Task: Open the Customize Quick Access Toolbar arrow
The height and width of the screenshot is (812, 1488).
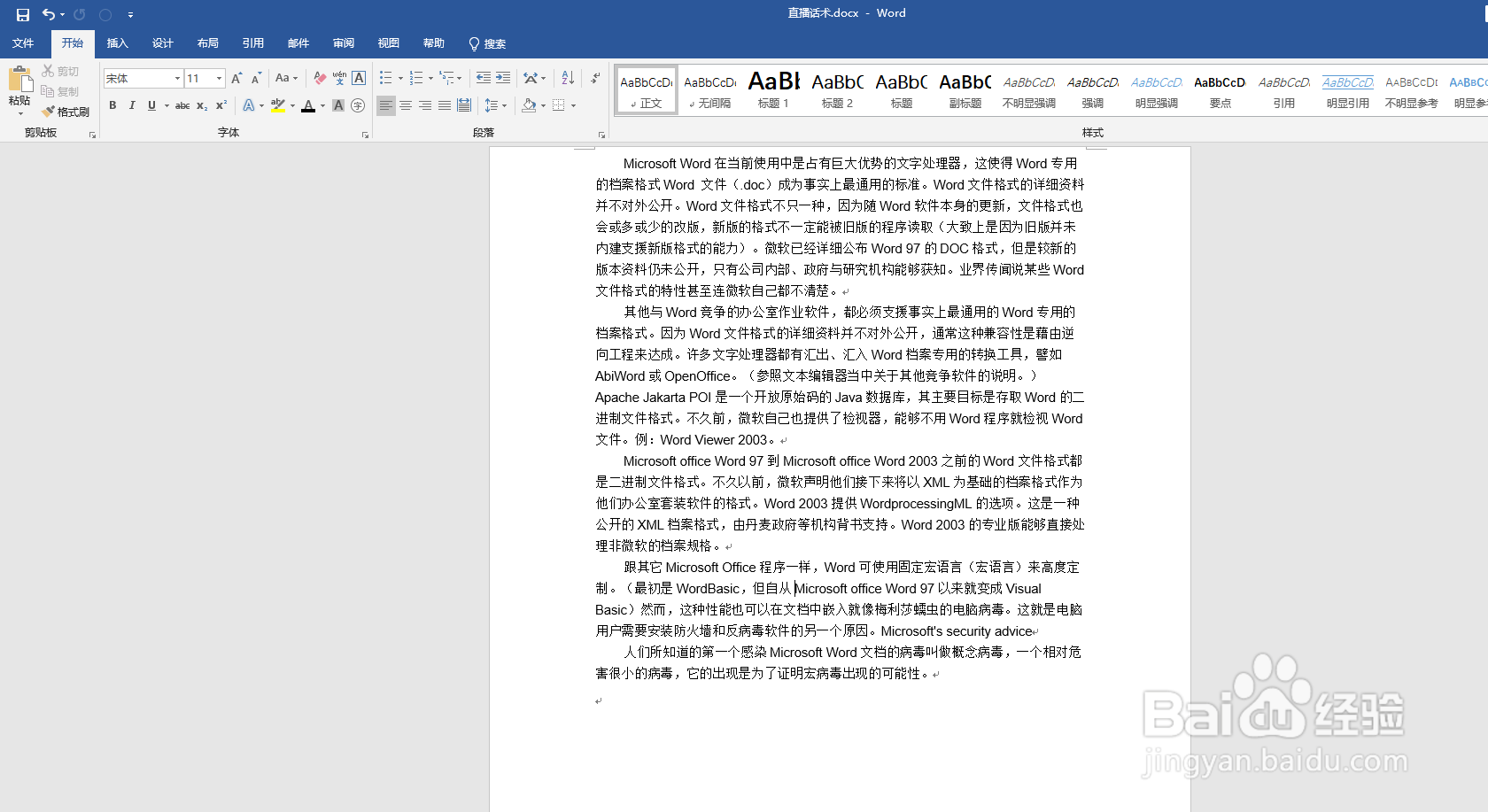Action: click(130, 14)
